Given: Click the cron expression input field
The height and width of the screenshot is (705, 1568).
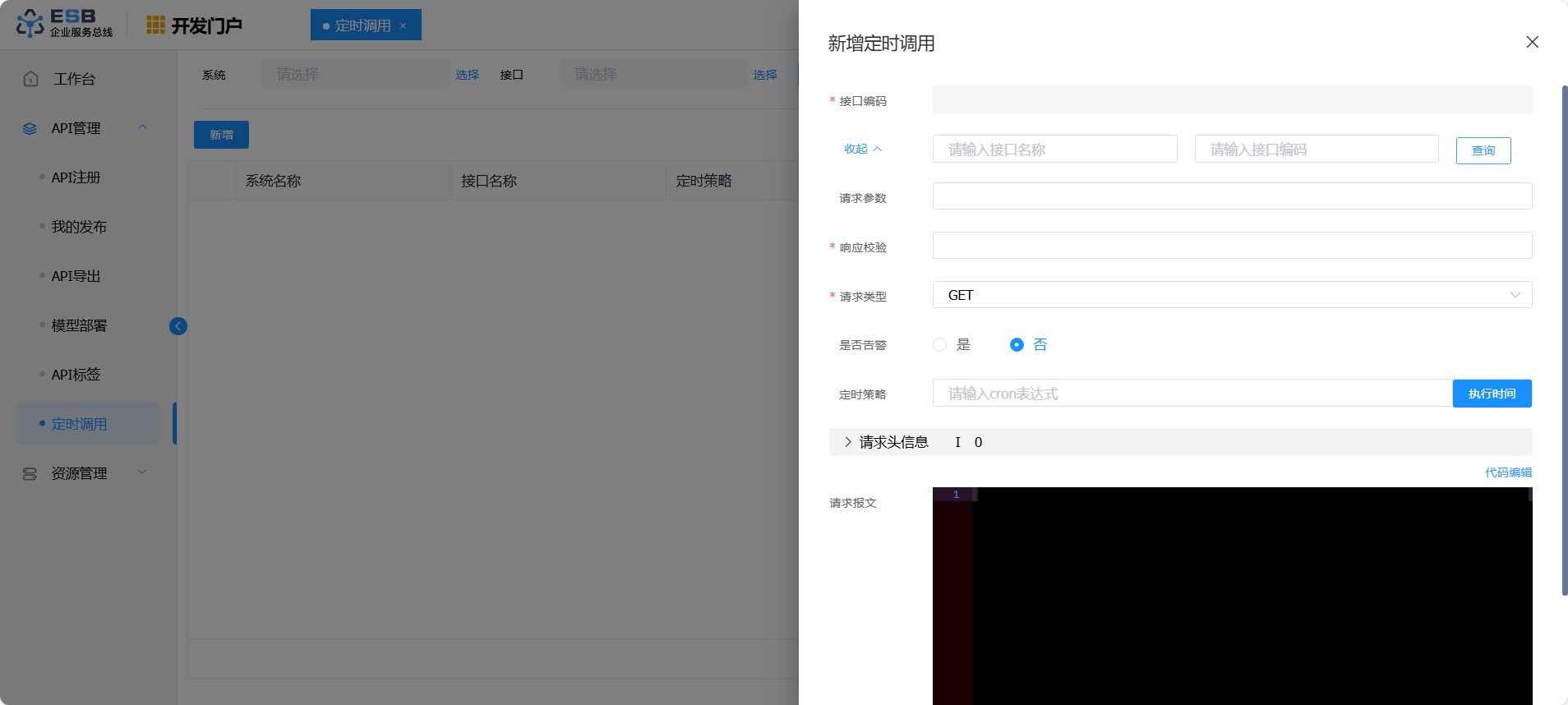Looking at the screenshot, I should (1192, 394).
